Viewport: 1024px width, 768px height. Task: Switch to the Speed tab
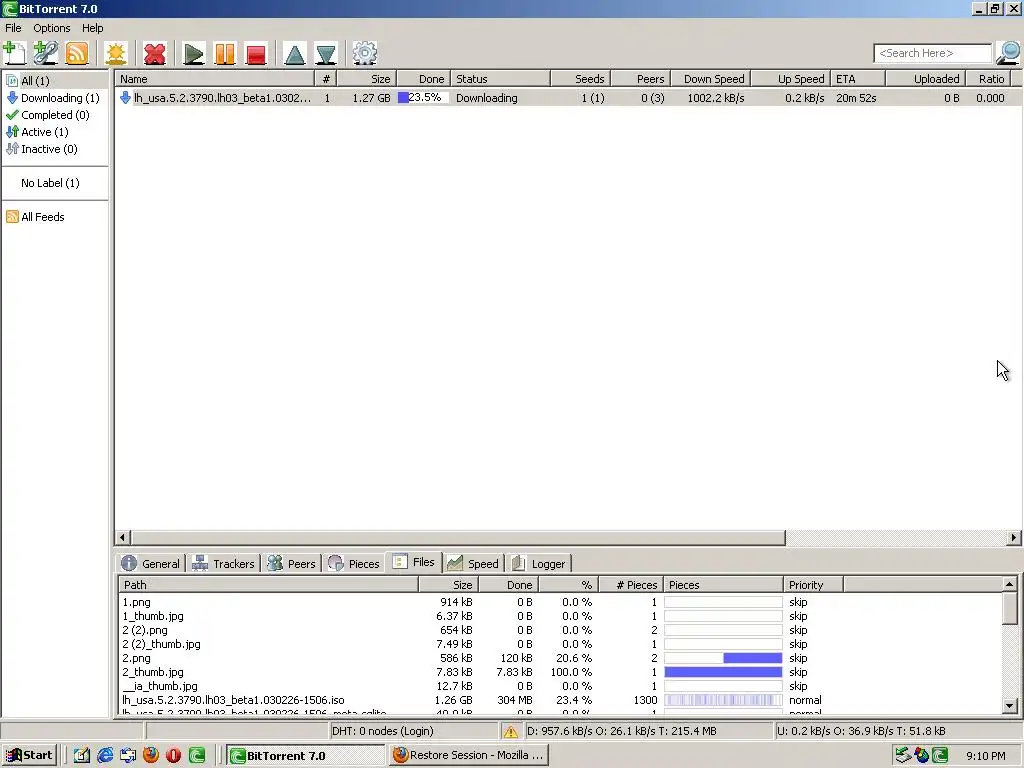coord(473,564)
